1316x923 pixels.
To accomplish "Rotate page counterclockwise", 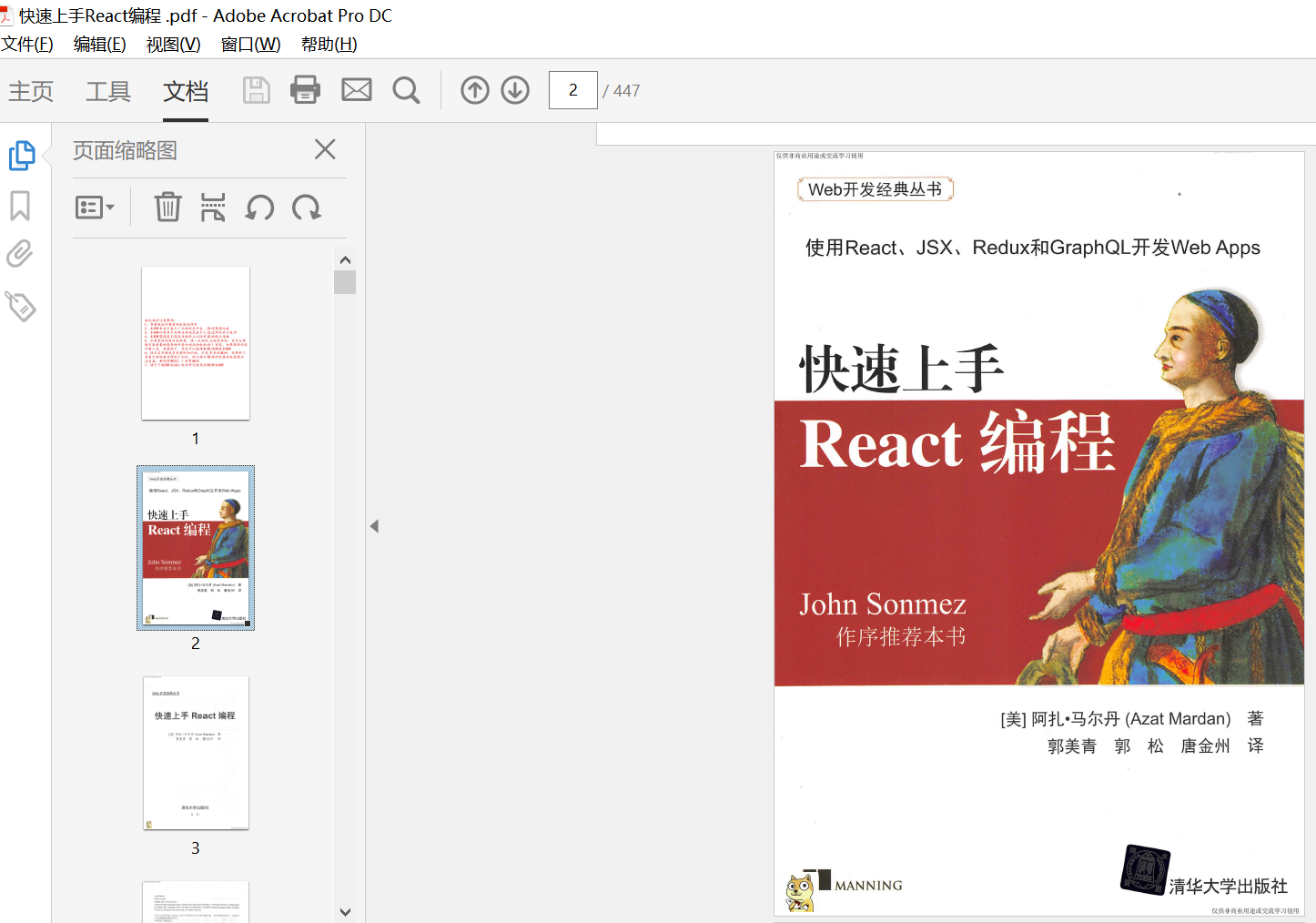I will (259, 208).
